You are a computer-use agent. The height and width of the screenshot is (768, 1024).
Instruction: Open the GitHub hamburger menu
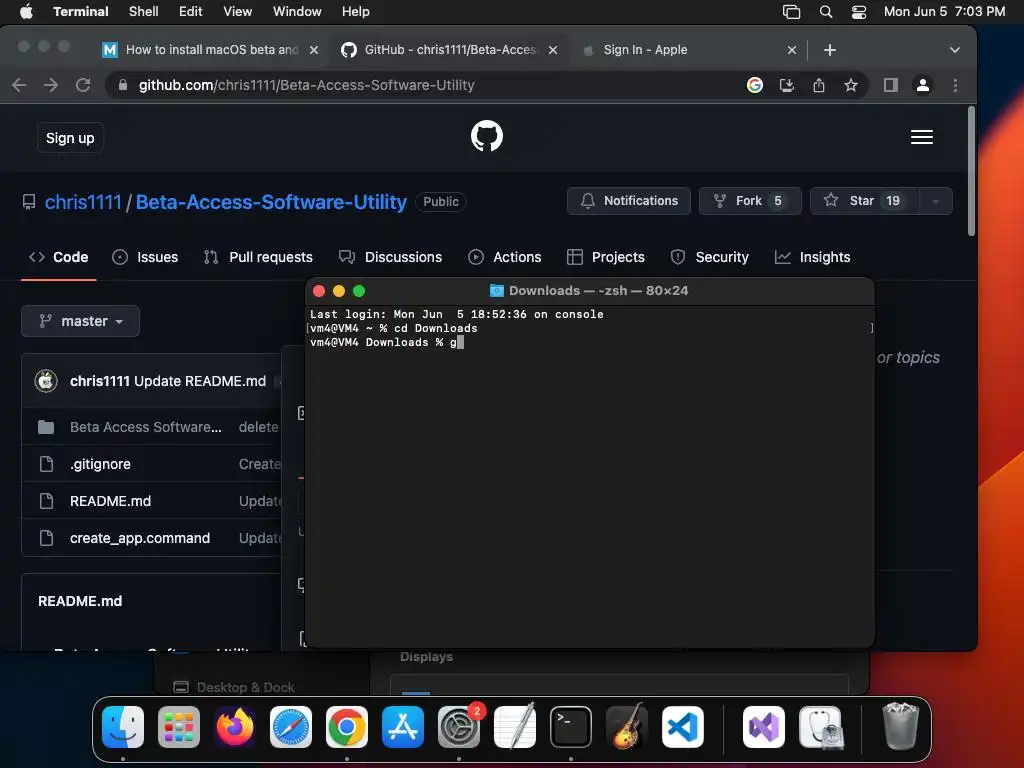(x=921, y=137)
